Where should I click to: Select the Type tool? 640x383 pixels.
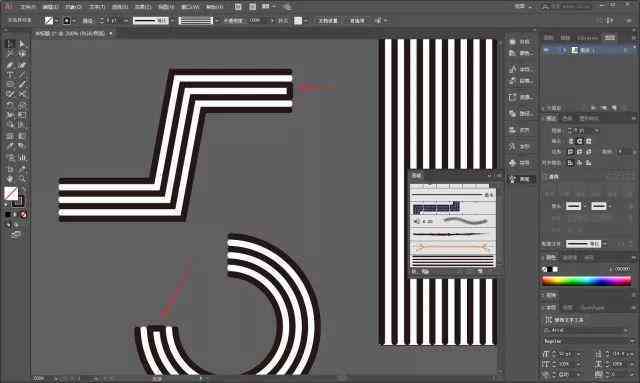(x=10, y=75)
